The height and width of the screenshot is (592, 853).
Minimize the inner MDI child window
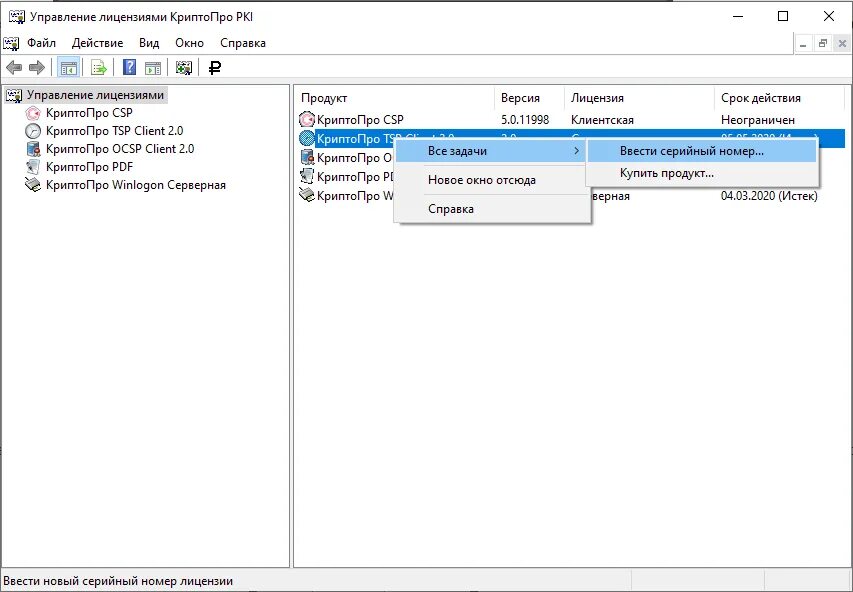(803, 44)
